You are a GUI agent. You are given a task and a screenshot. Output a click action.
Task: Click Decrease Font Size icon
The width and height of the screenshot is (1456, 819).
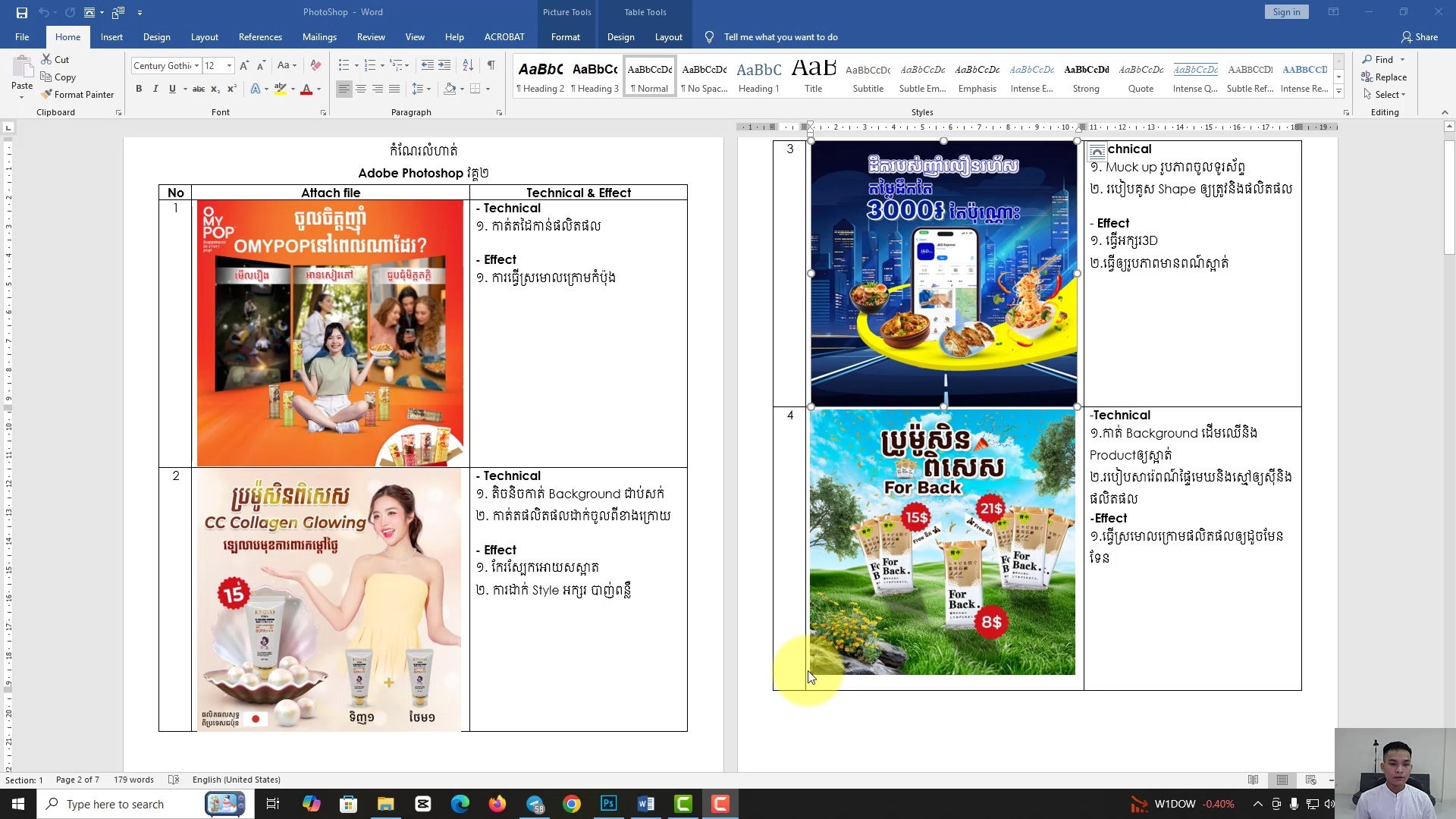[x=261, y=65]
